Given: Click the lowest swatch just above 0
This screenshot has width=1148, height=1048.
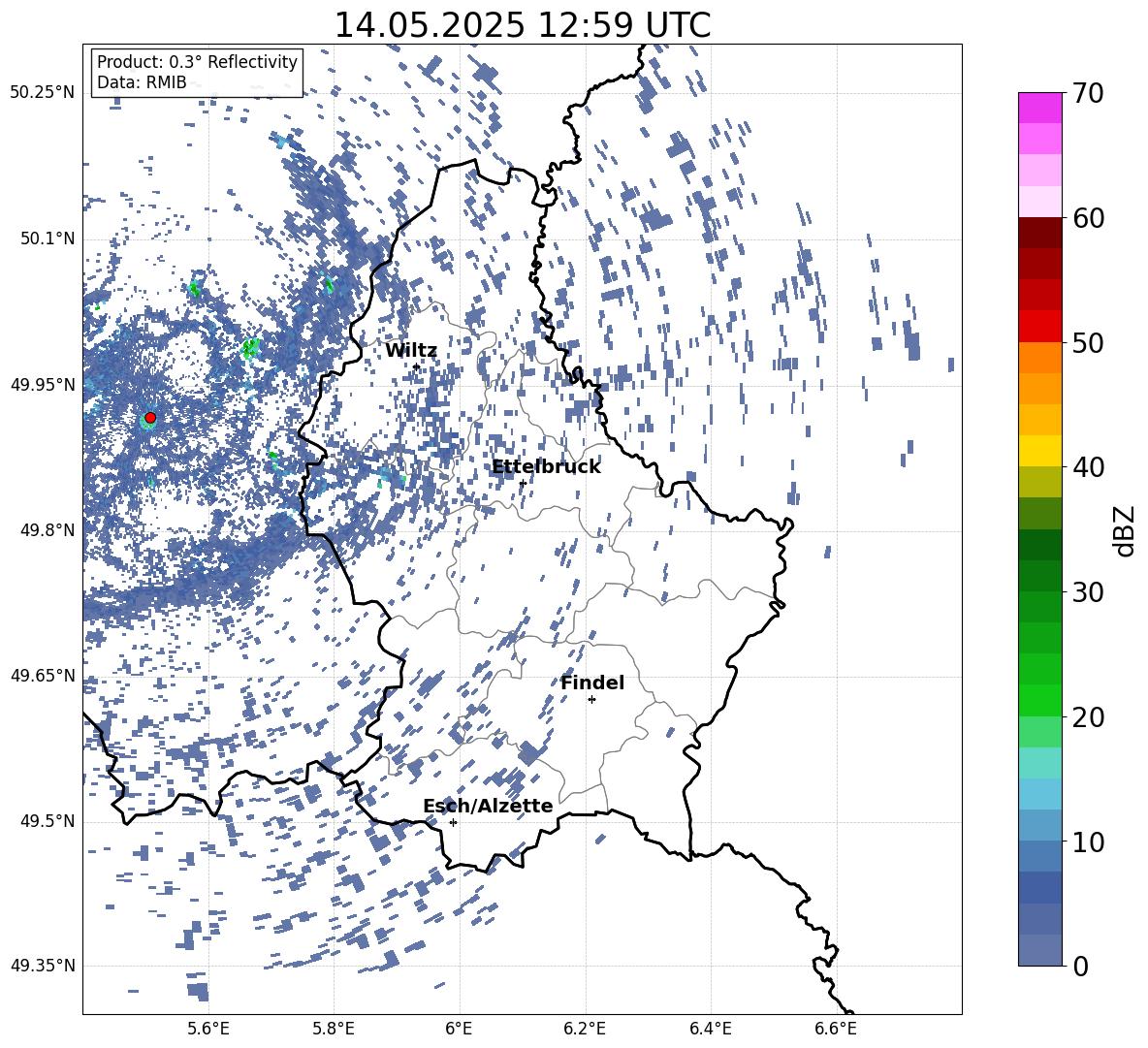Looking at the screenshot, I should point(1040,950).
